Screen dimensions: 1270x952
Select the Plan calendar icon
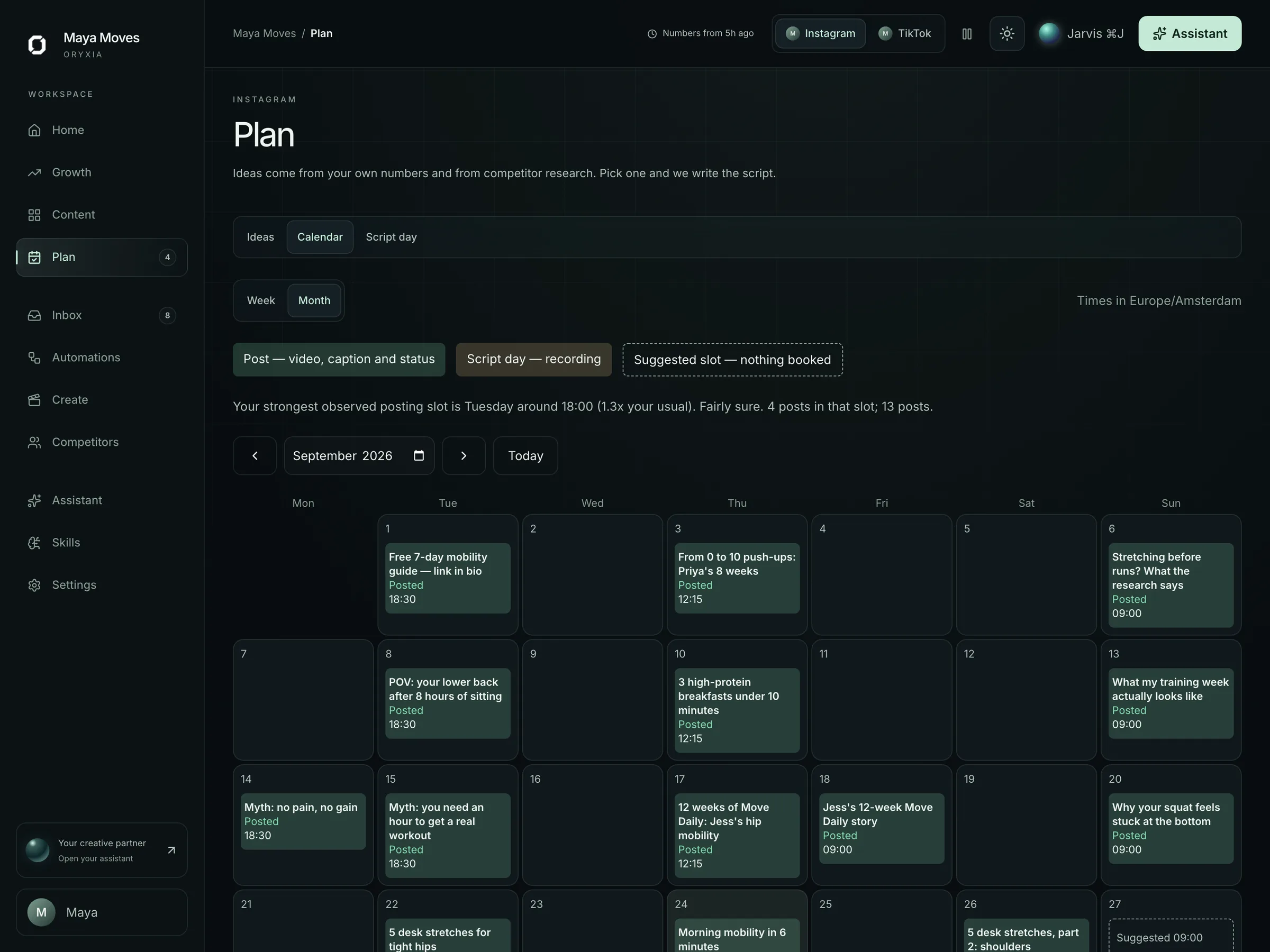(x=34, y=258)
